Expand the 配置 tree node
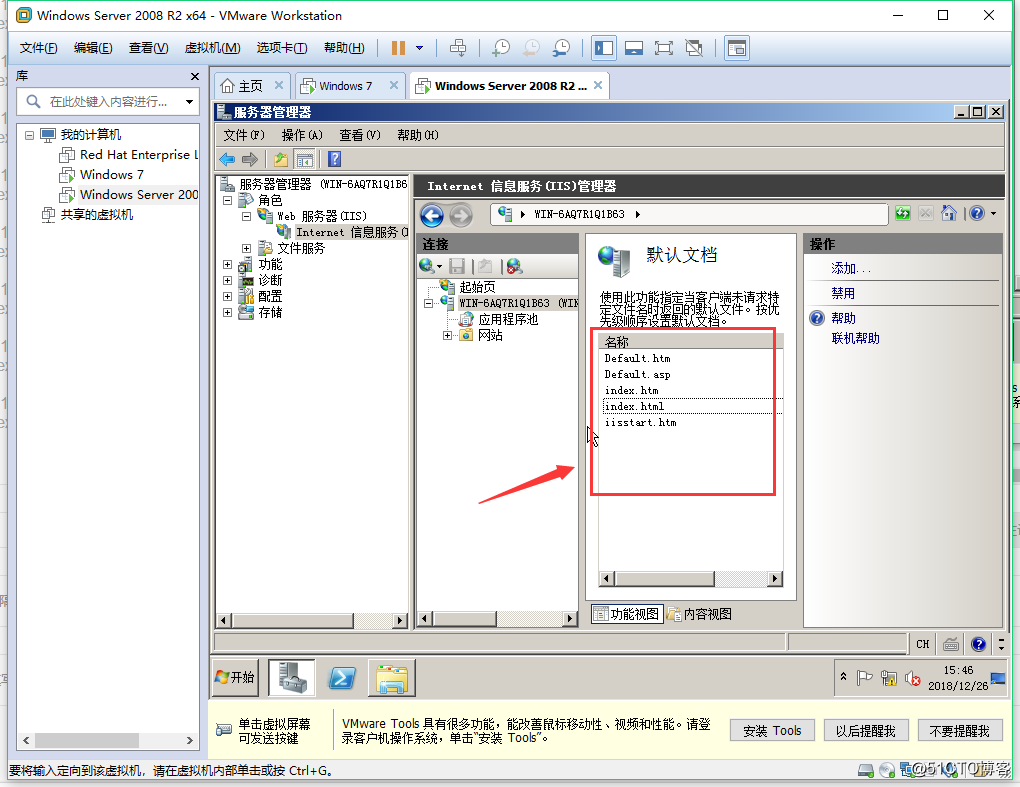The width and height of the screenshot is (1020, 787). [228, 297]
